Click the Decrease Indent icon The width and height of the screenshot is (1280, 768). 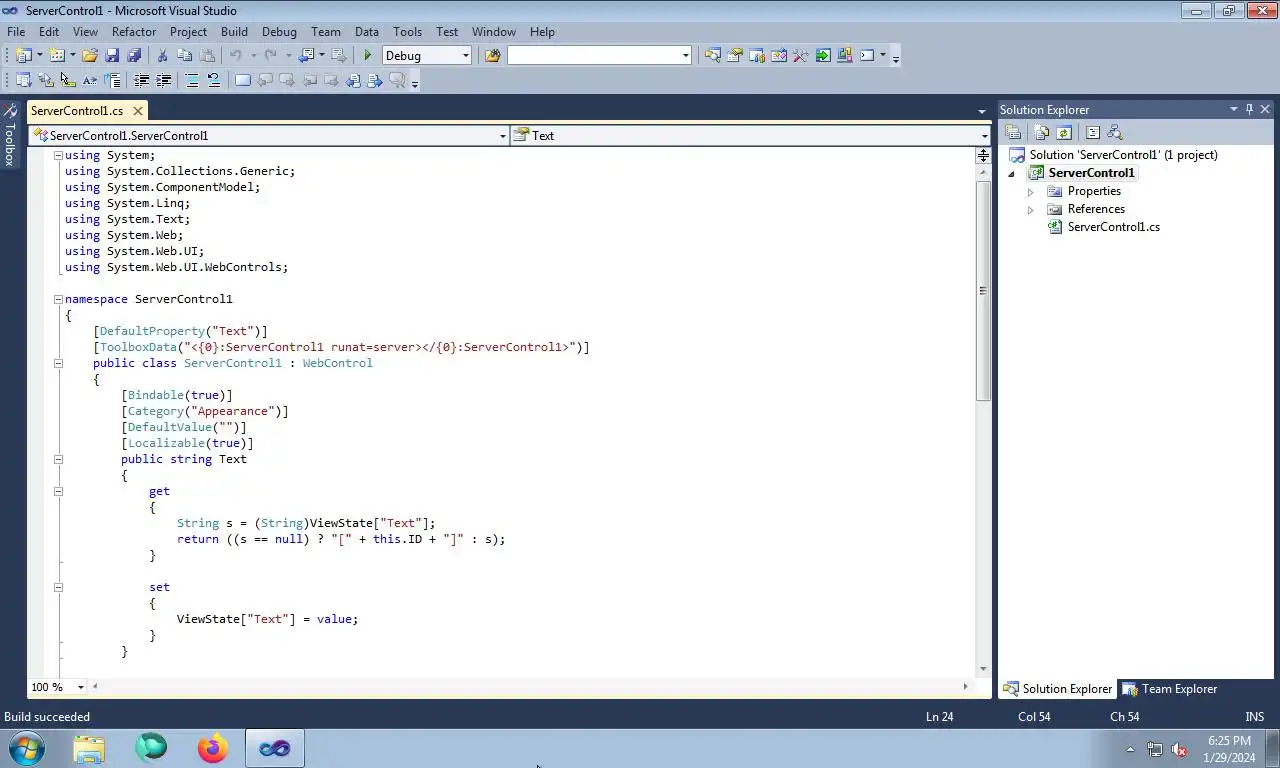click(x=141, y=80)
